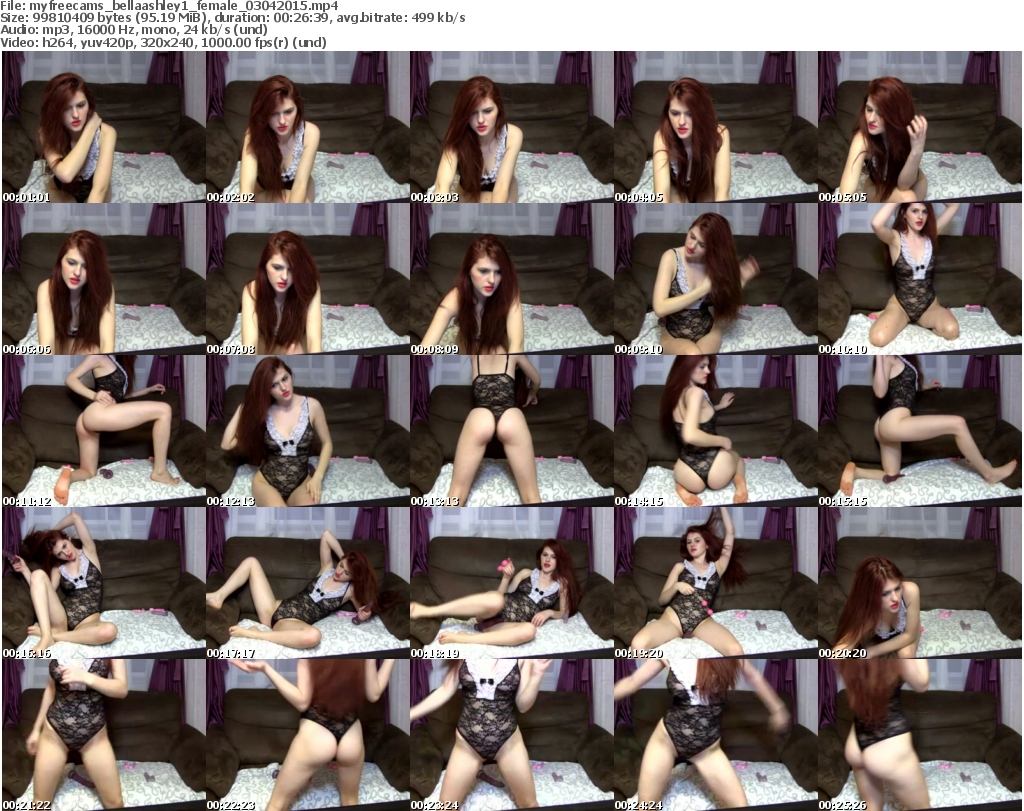Viewport: 1024px width, 811px height.
Task: Open the thumbnail stamped 00:25:26
Action: point(920,735)
